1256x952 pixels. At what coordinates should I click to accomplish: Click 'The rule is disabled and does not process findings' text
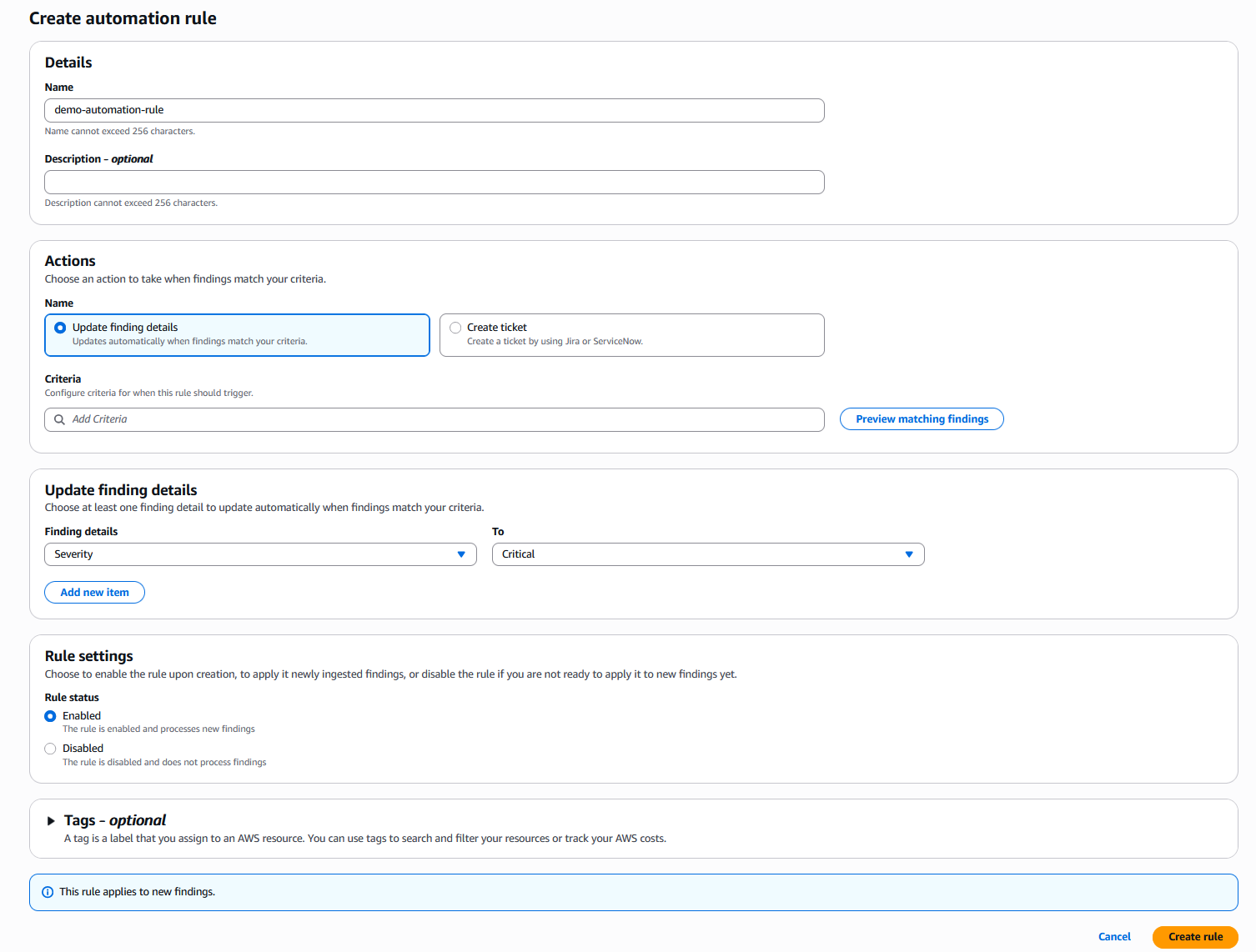(164, 763)
